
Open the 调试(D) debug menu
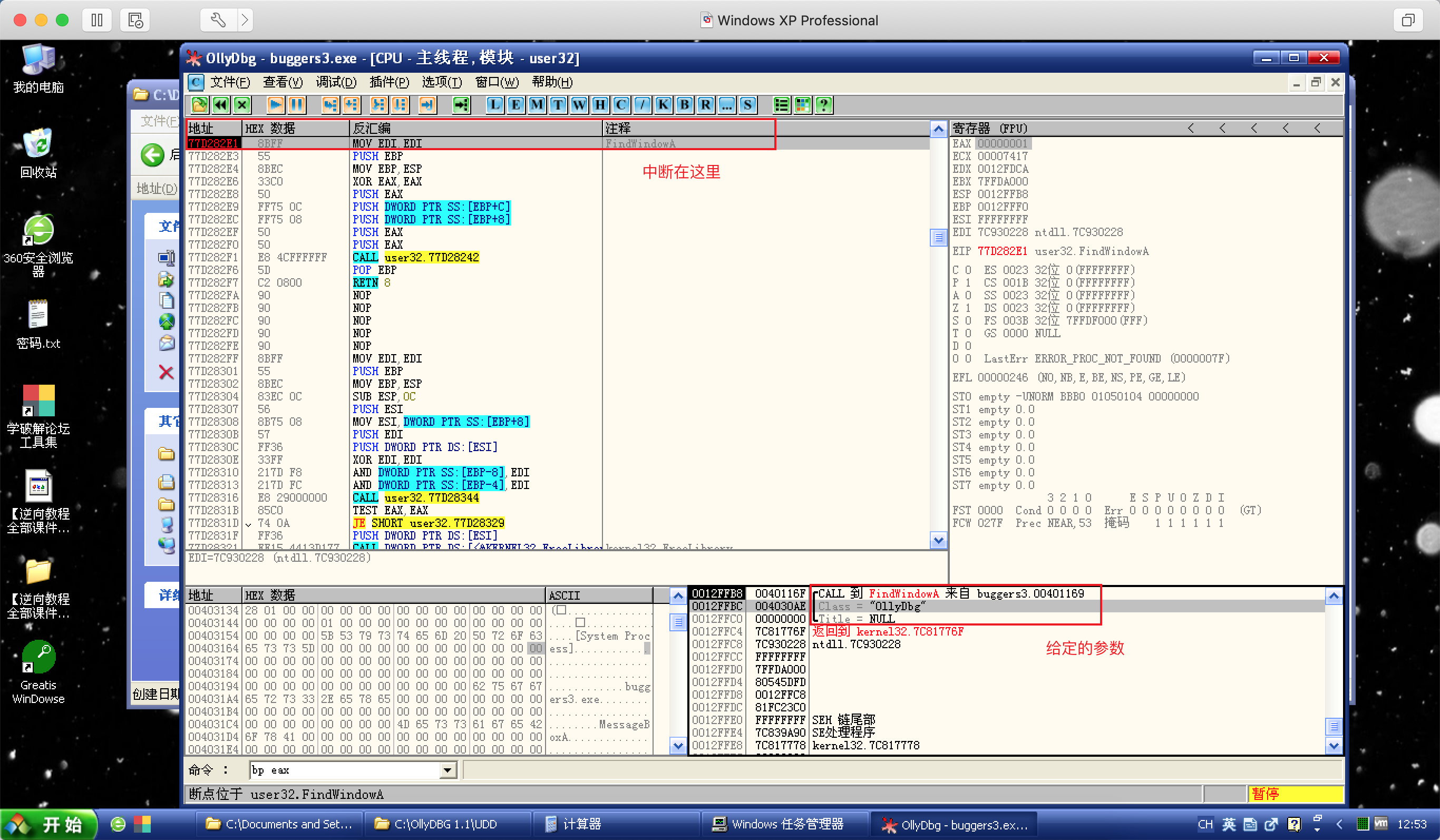coord(335,82)
